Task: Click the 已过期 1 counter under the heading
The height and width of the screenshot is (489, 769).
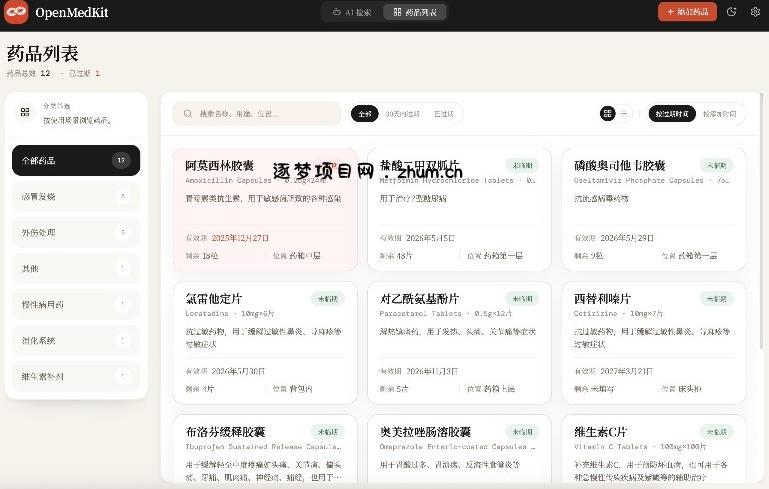Action: tap(84, 74)
